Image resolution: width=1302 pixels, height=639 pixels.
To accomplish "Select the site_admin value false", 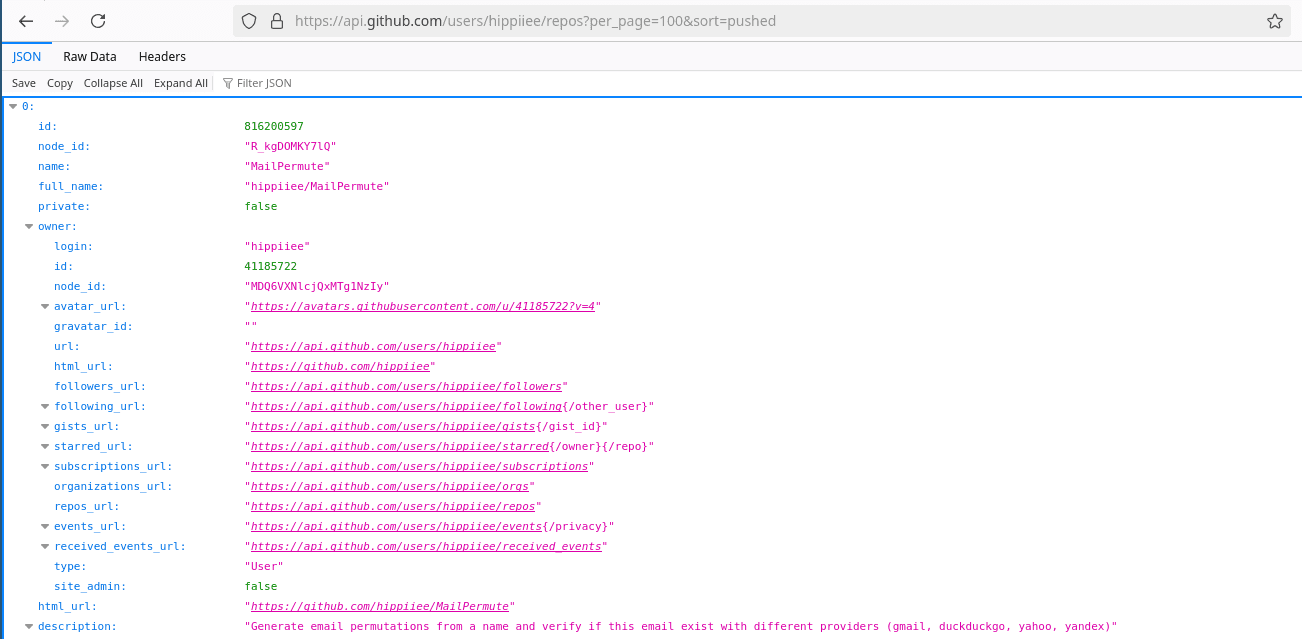I will (x=261, y=586).
